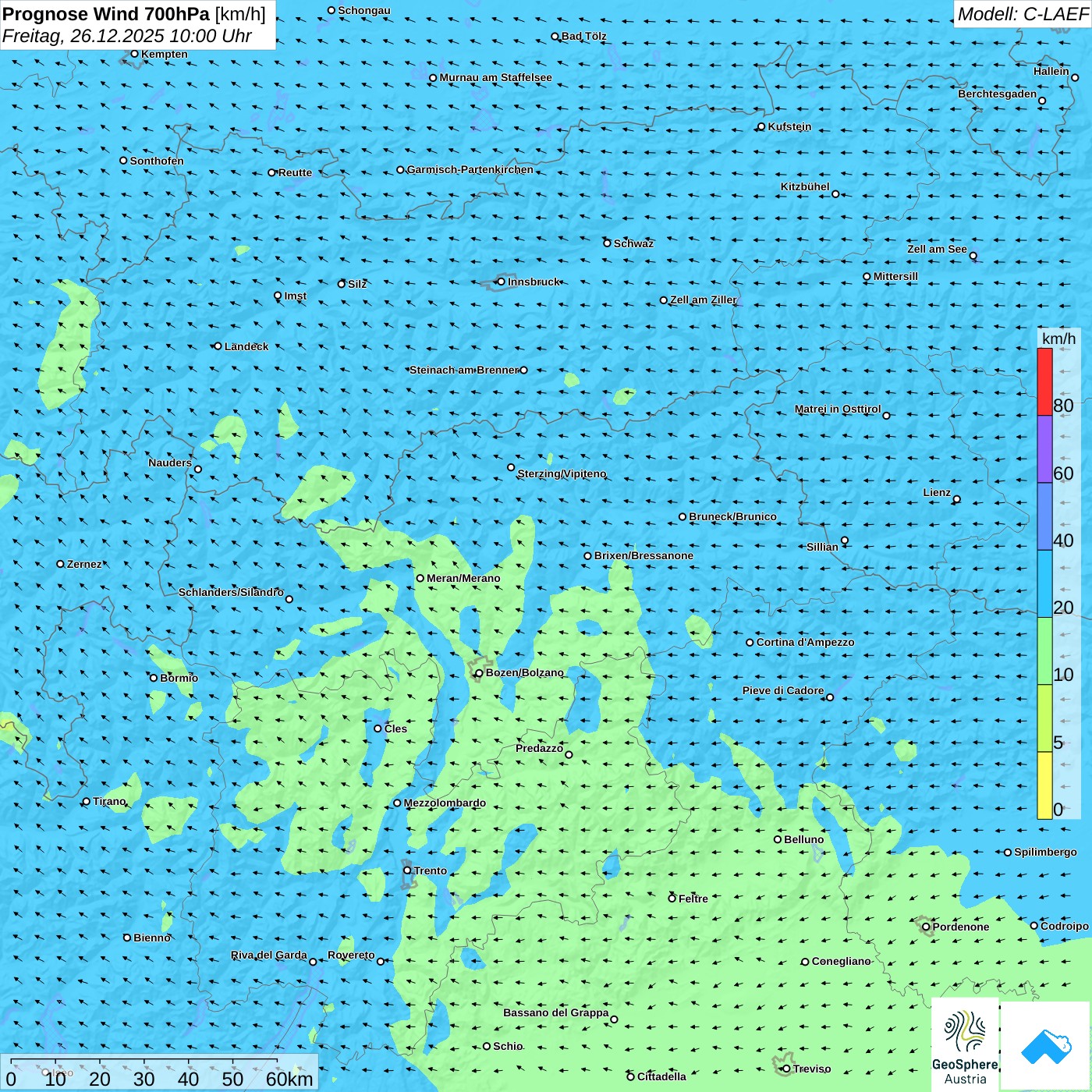This screenshot has height=1092, width=1092.
Task: Click the Belluno city marker
Action: point(777,839)
